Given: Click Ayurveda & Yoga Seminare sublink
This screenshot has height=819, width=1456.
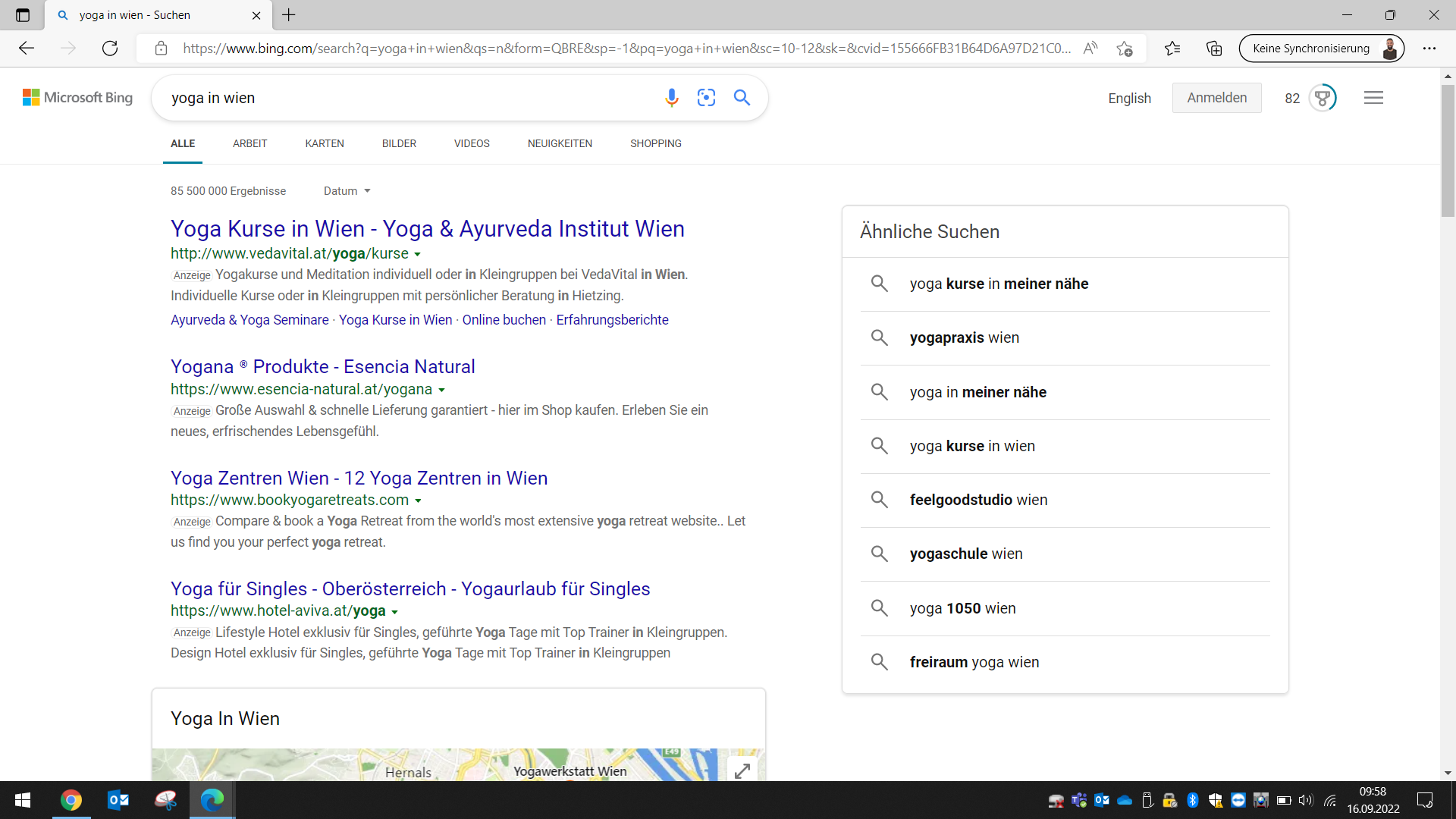Looking at the screenshot, I should (x=249, y=320).
